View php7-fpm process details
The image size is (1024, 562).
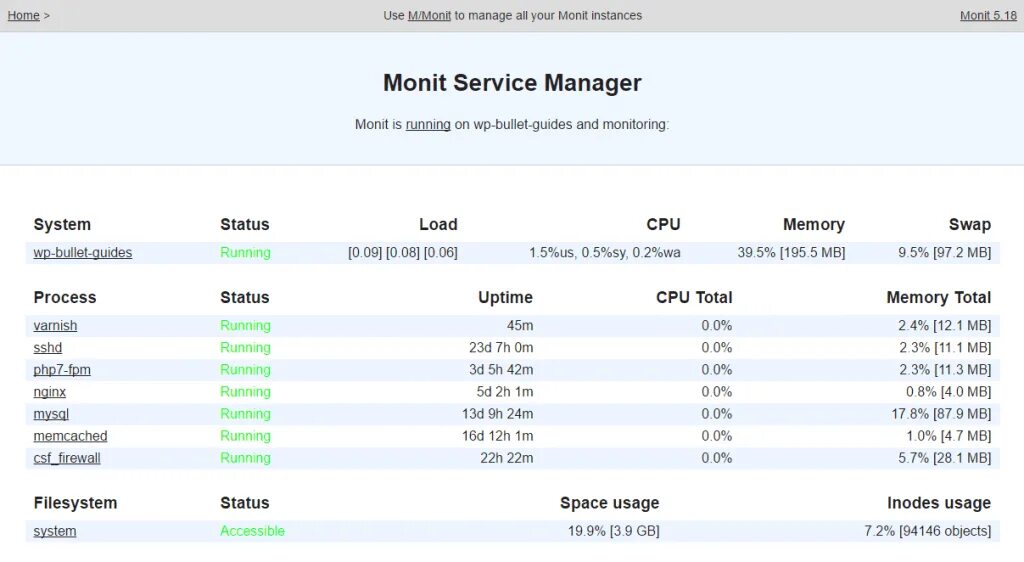[x=62, y=370]
